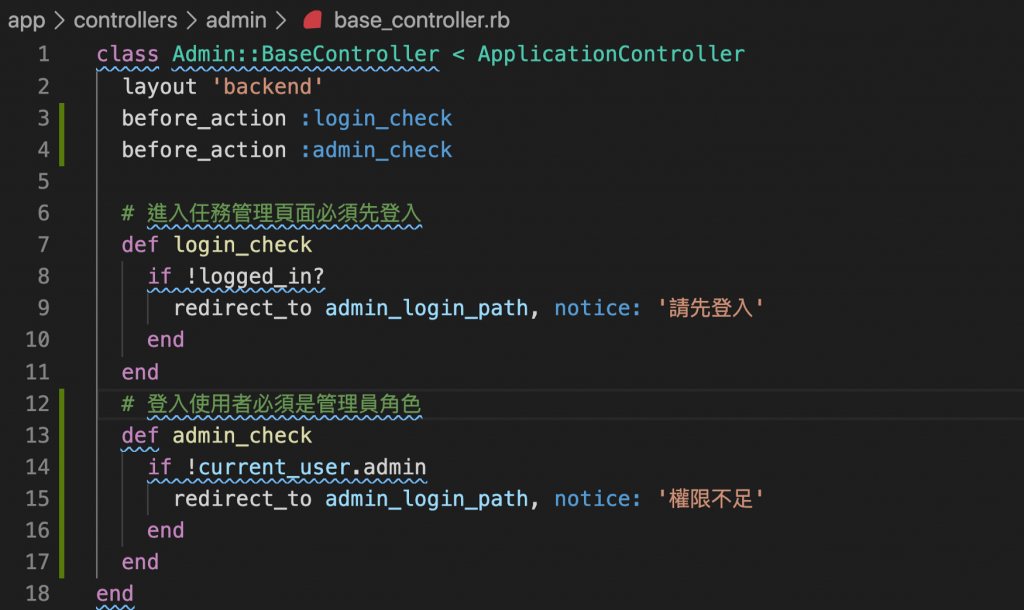Click the 'def admin_check' method name

[242, 436]
